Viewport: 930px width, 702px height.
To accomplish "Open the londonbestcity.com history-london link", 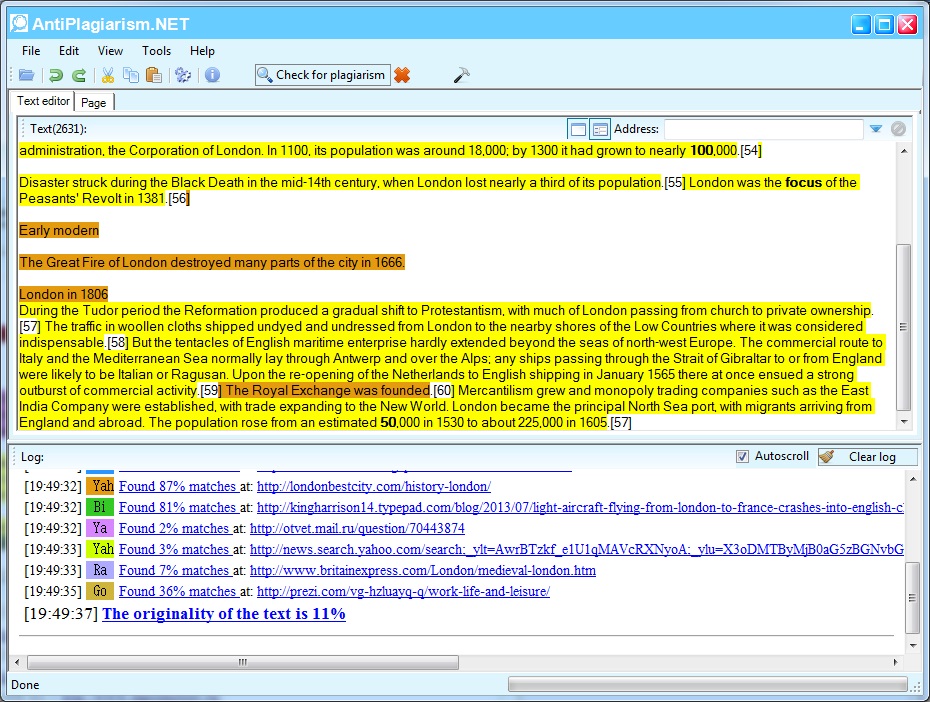I will [x=373, y=486].
